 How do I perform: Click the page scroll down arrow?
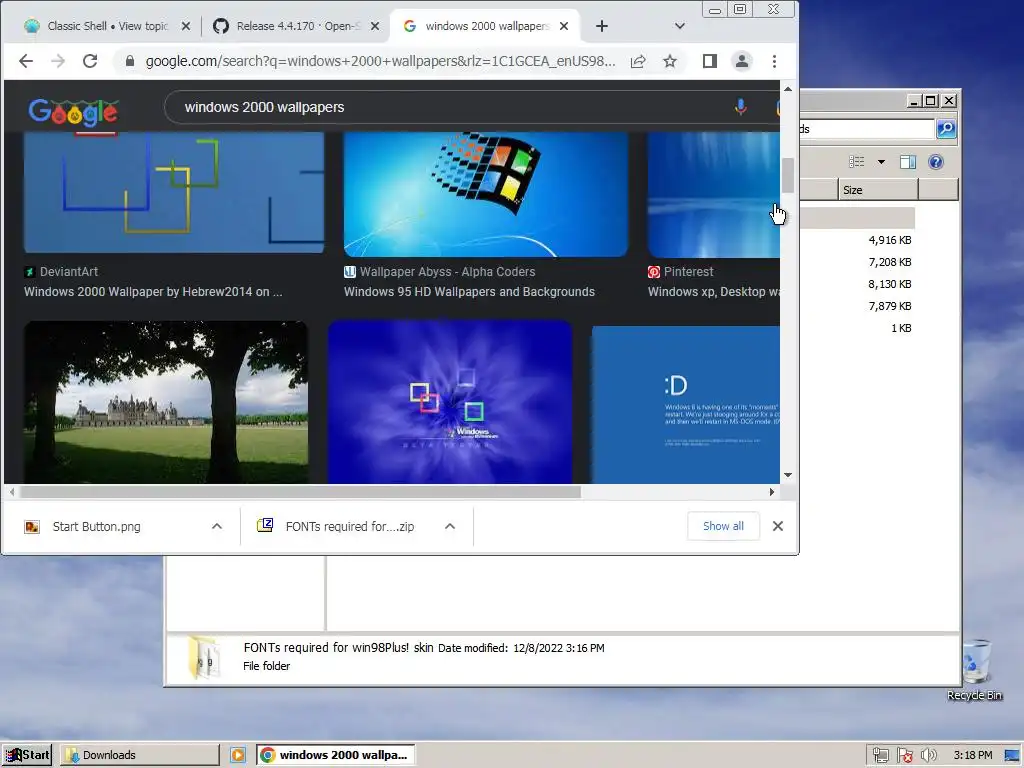788,475
